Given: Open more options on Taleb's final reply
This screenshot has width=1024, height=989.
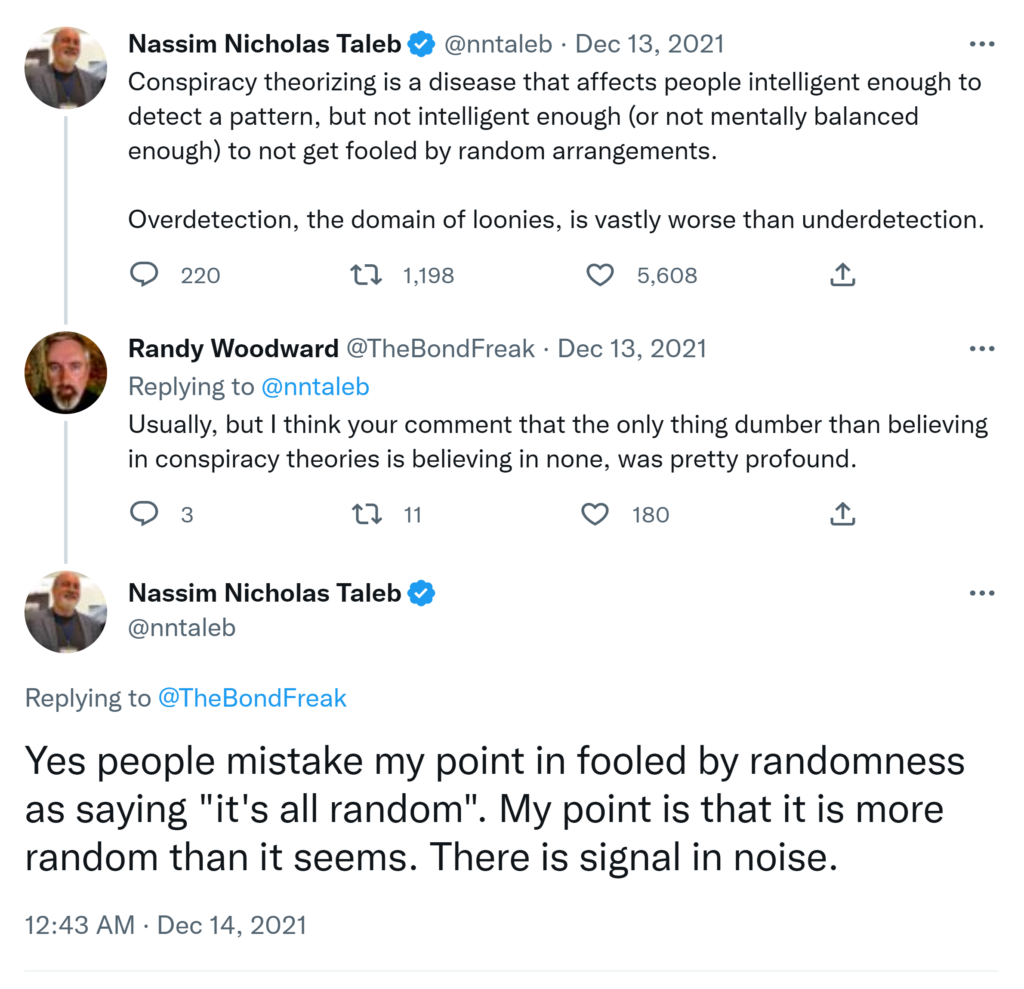Looking at the screenshot, I should click(x=983, y=593).
